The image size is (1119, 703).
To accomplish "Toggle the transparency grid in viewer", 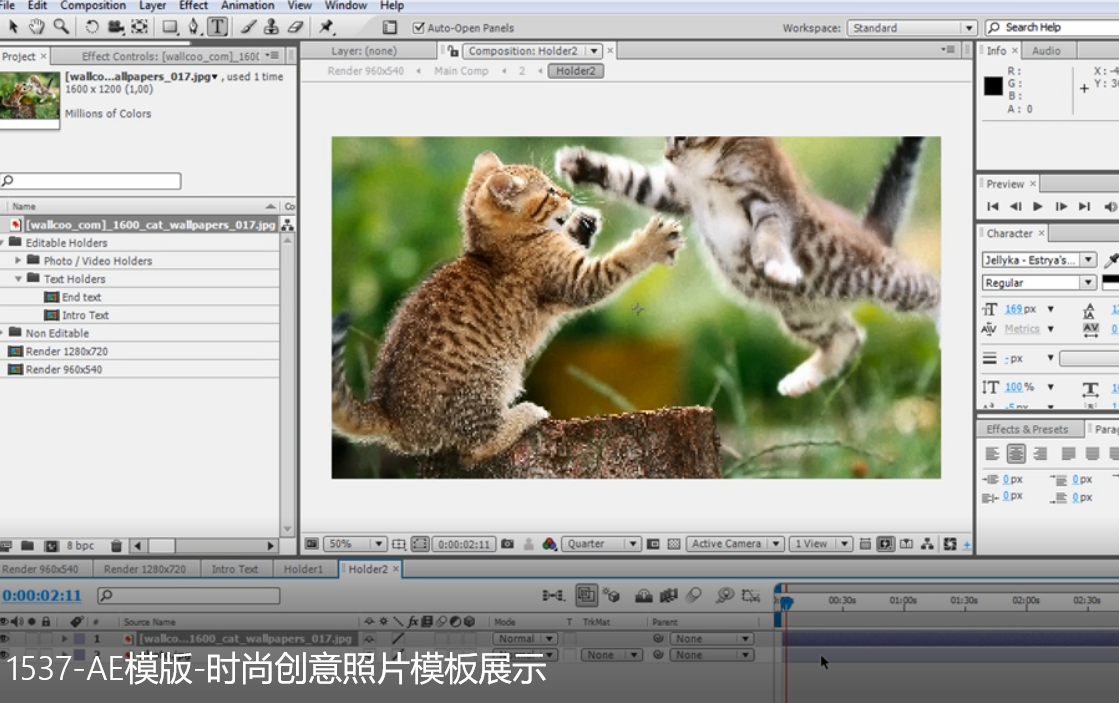I will [674, 544].
